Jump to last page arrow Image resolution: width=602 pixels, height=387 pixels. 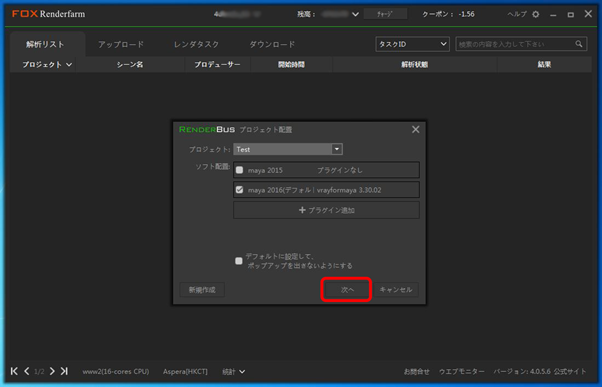(x=64, y=371)
